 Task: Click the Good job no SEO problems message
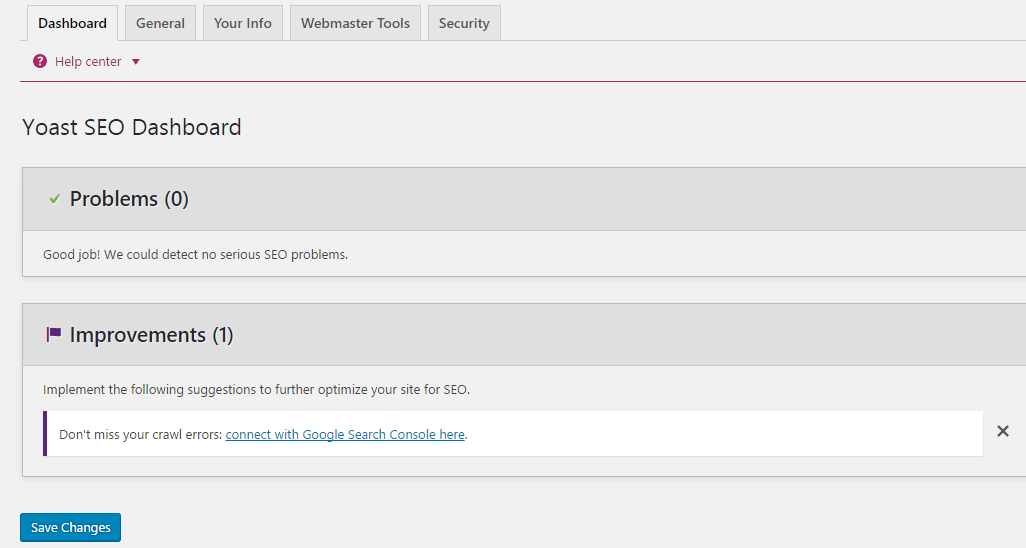(x=195, y=255)
